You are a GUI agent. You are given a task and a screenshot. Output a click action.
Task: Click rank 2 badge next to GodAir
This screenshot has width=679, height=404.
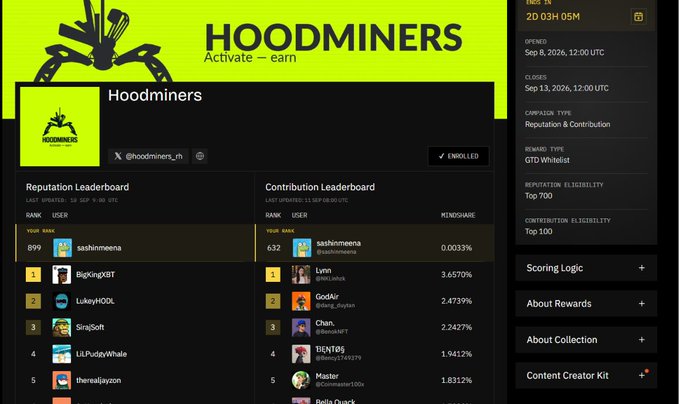click(x=273, y=301)
